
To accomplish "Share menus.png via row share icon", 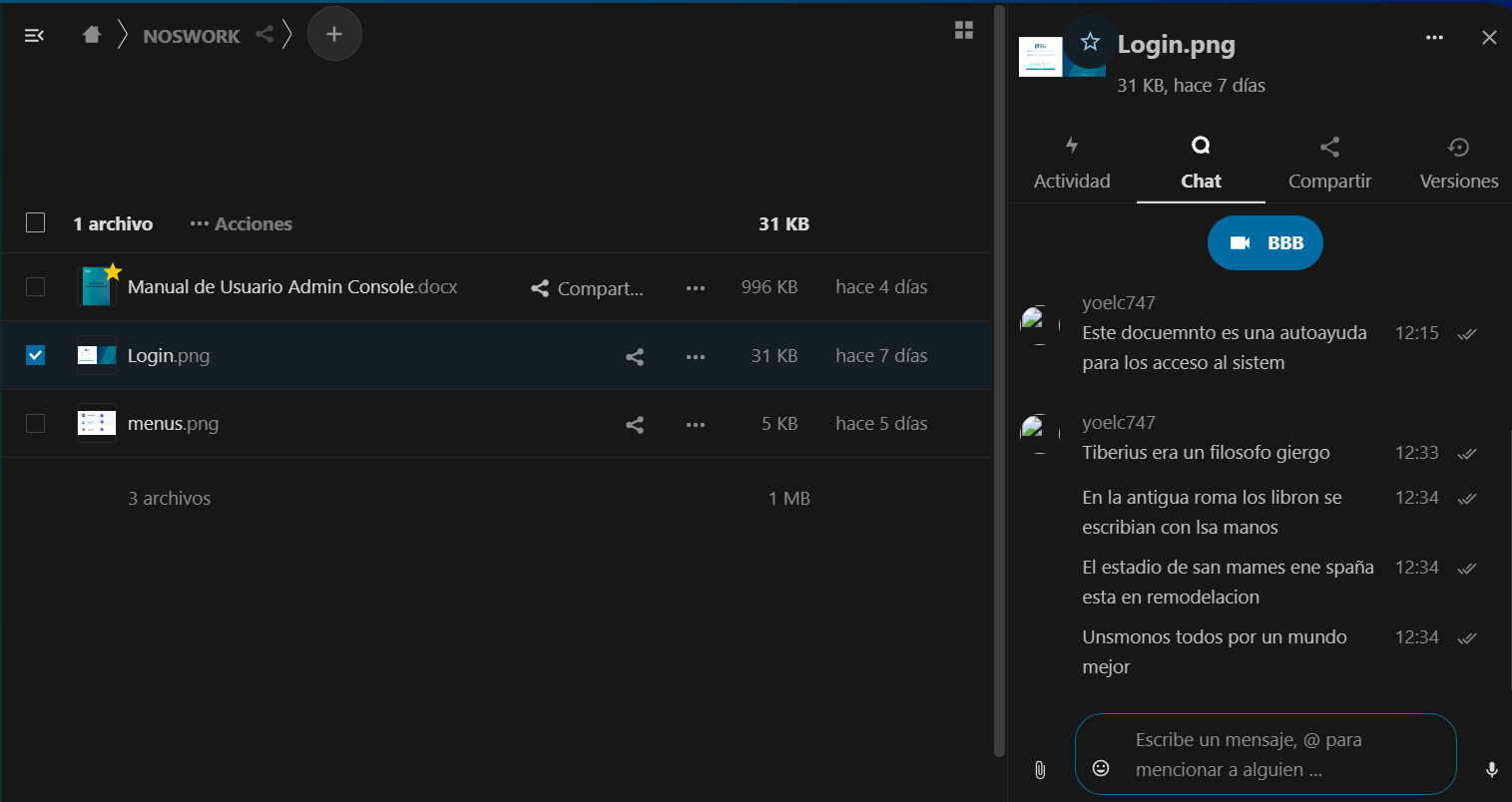I will 635,425.
